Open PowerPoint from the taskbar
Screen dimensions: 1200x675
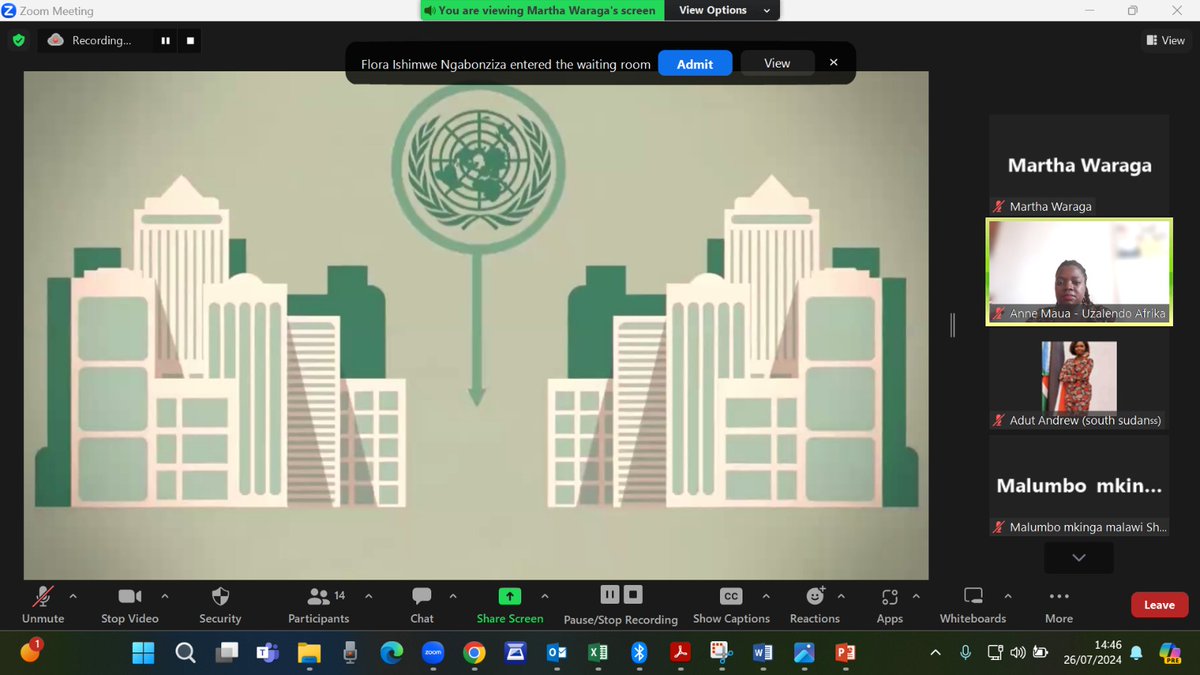(845, 653)
